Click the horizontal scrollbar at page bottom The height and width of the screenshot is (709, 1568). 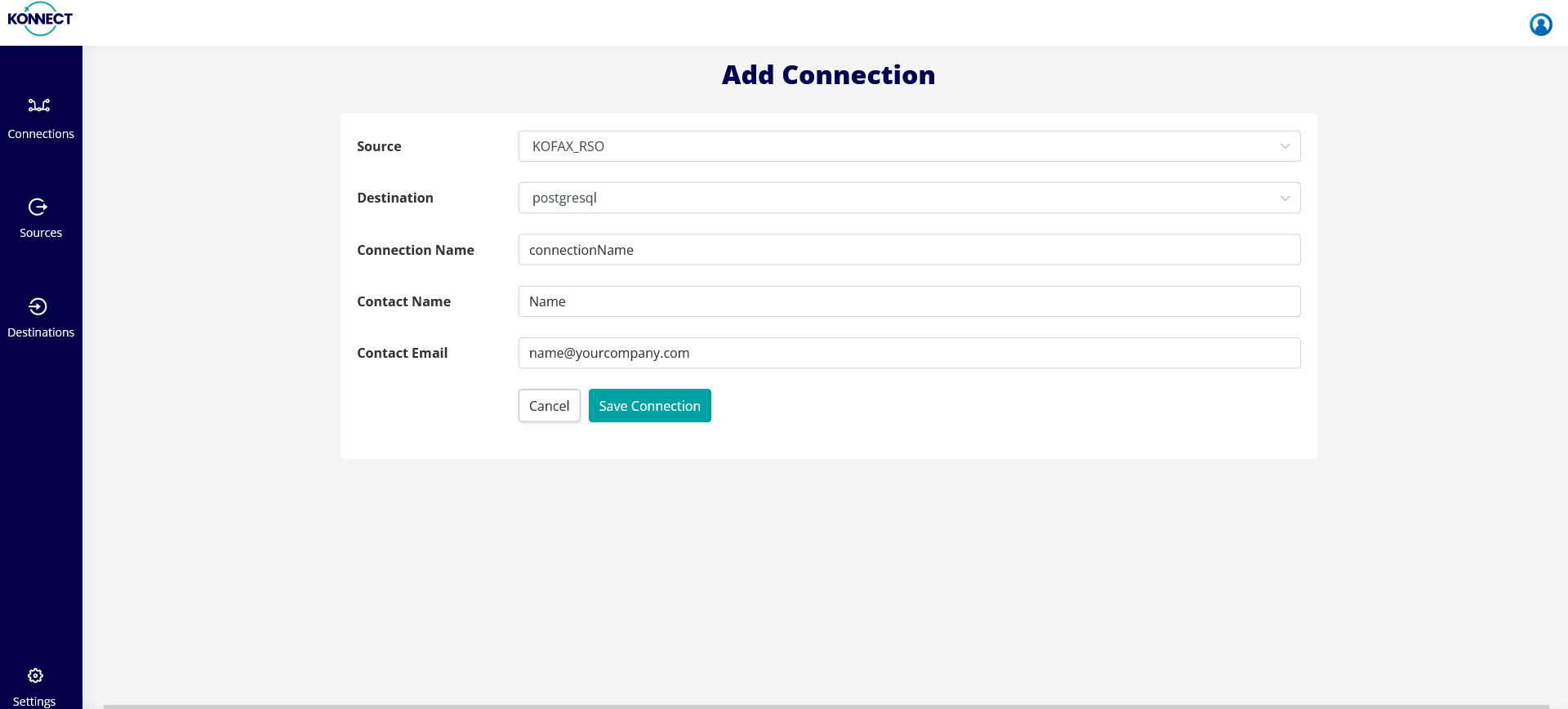click(x=825, y=706)
